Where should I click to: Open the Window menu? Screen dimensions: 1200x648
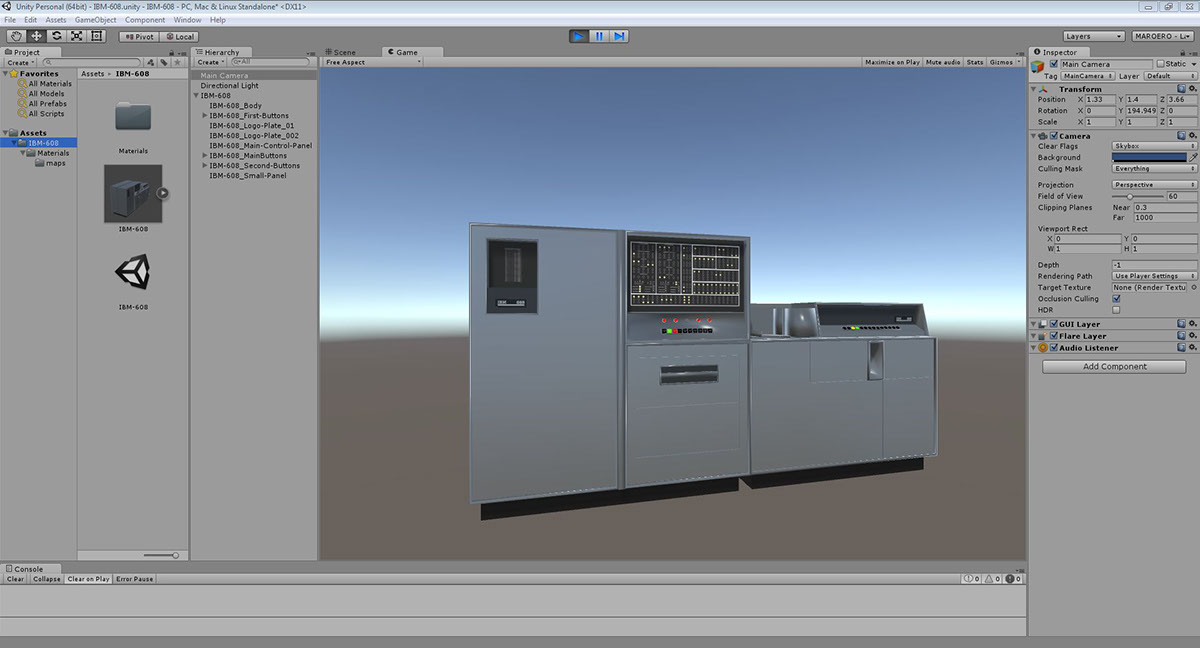[x=187, y=20]
